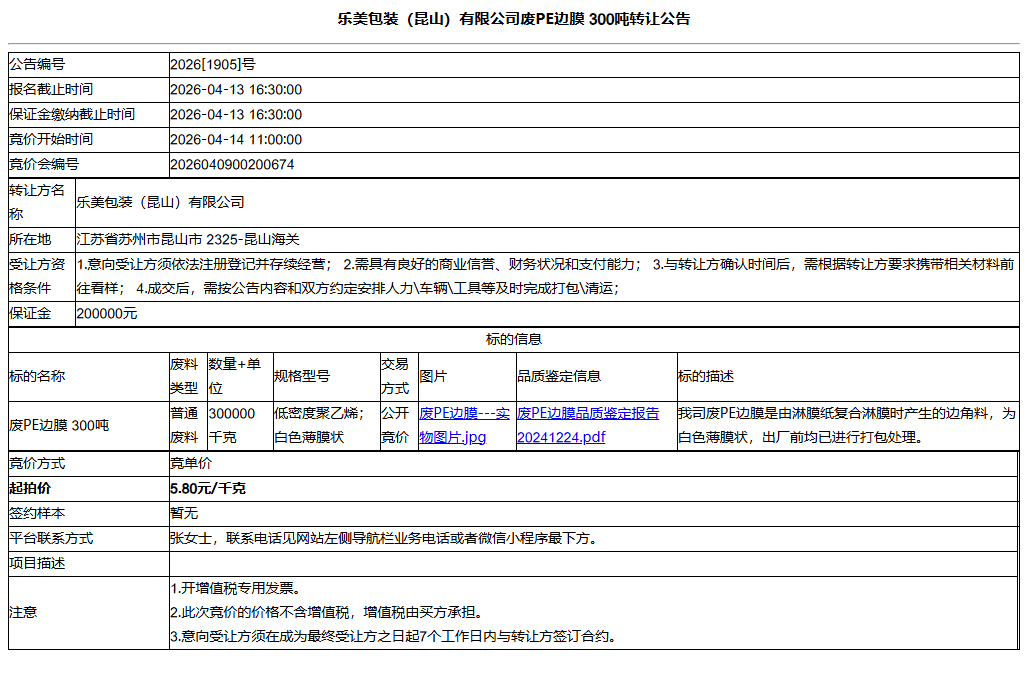The height and width of the screenshot is (693, 1028).
Task: Click the item description starting 我司废PE边膜
Action: [x=846, y=425]
